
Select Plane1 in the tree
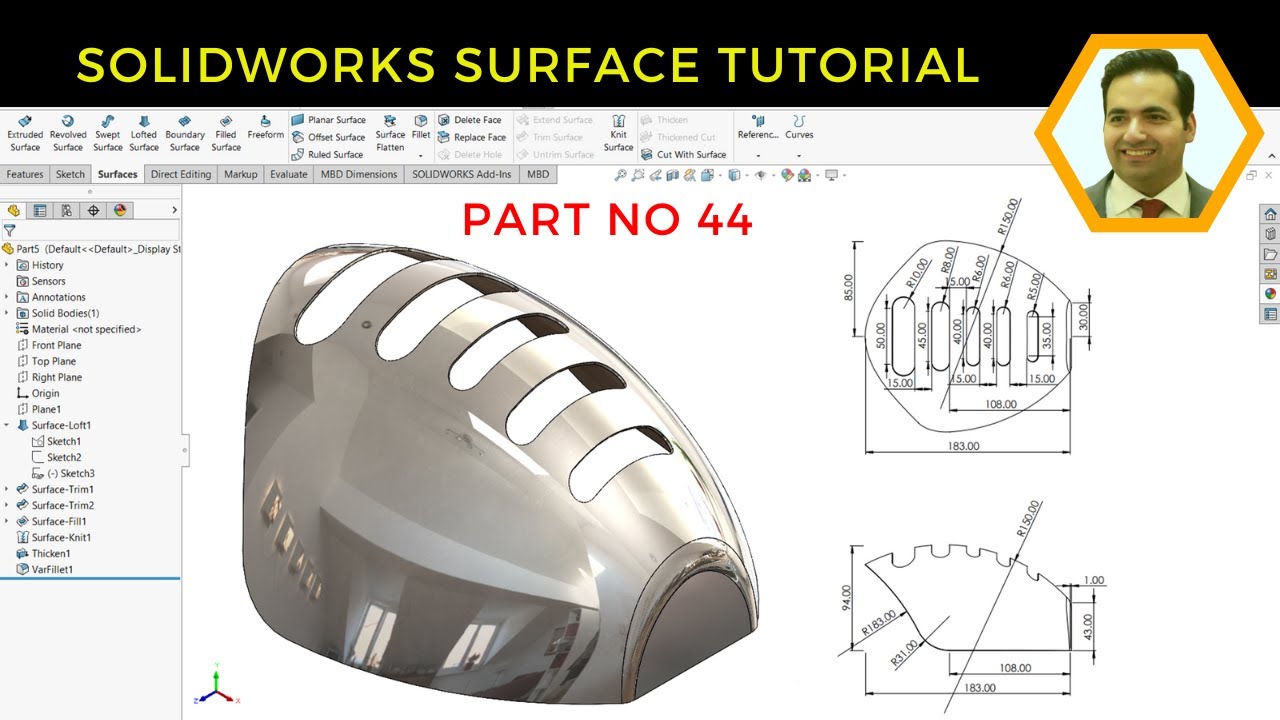click(x=39, y=409)
